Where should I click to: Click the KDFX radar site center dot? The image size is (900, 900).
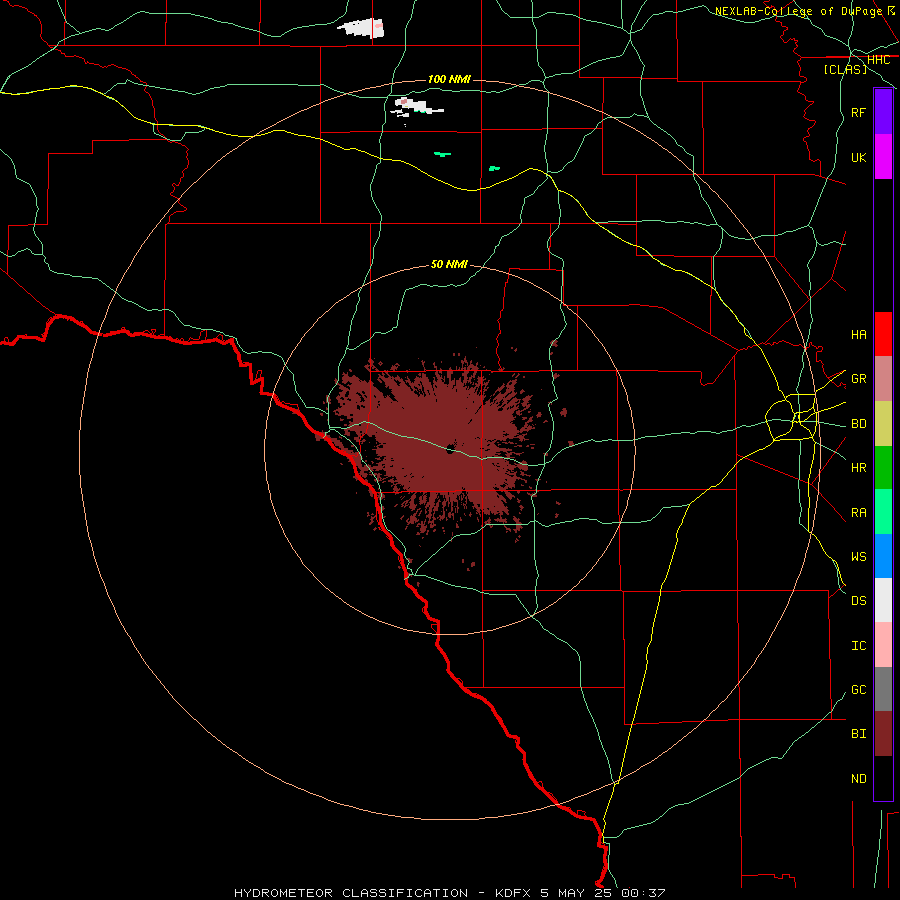[x=449, y=449]
